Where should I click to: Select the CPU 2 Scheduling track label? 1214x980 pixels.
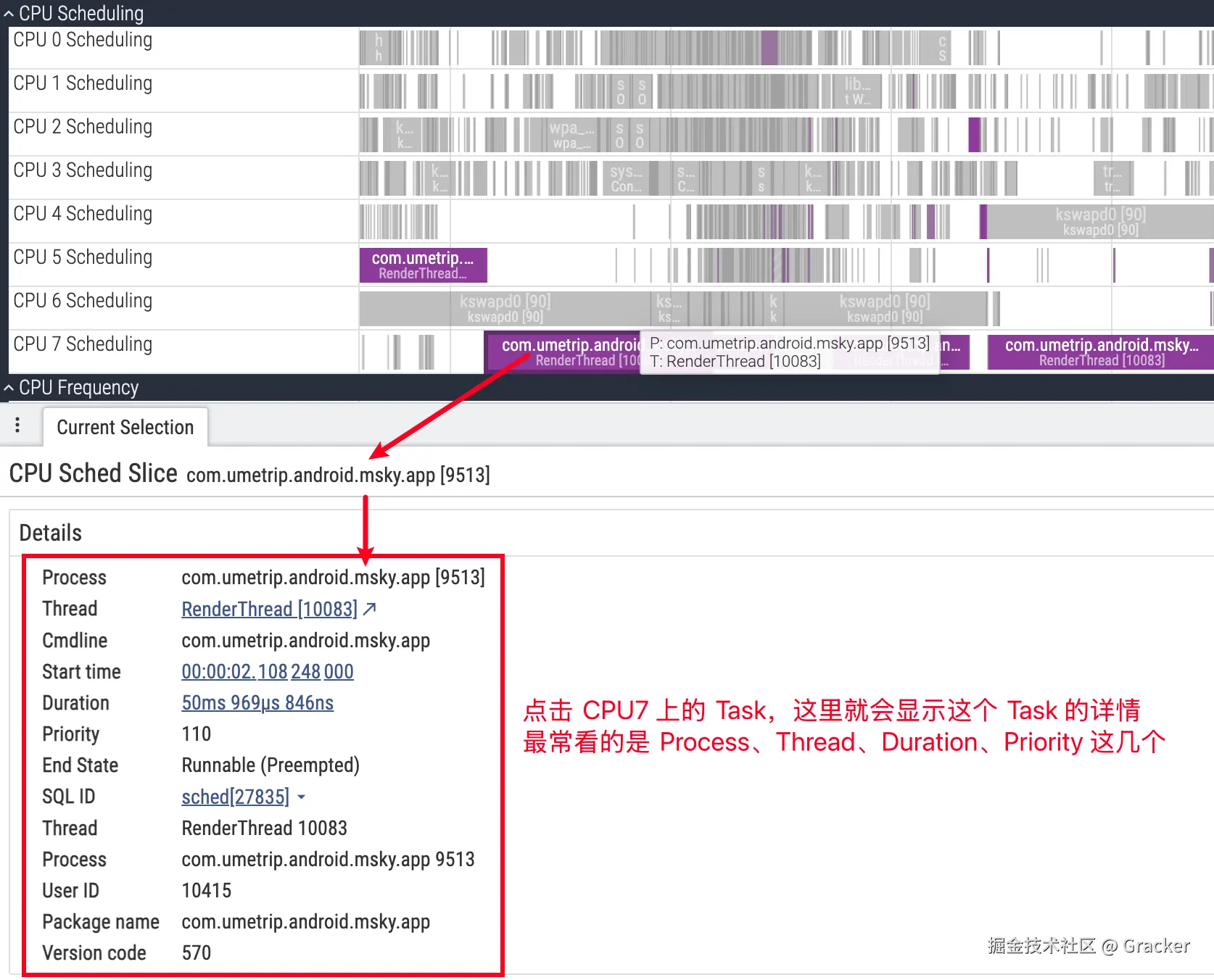[x=83, y=127]
